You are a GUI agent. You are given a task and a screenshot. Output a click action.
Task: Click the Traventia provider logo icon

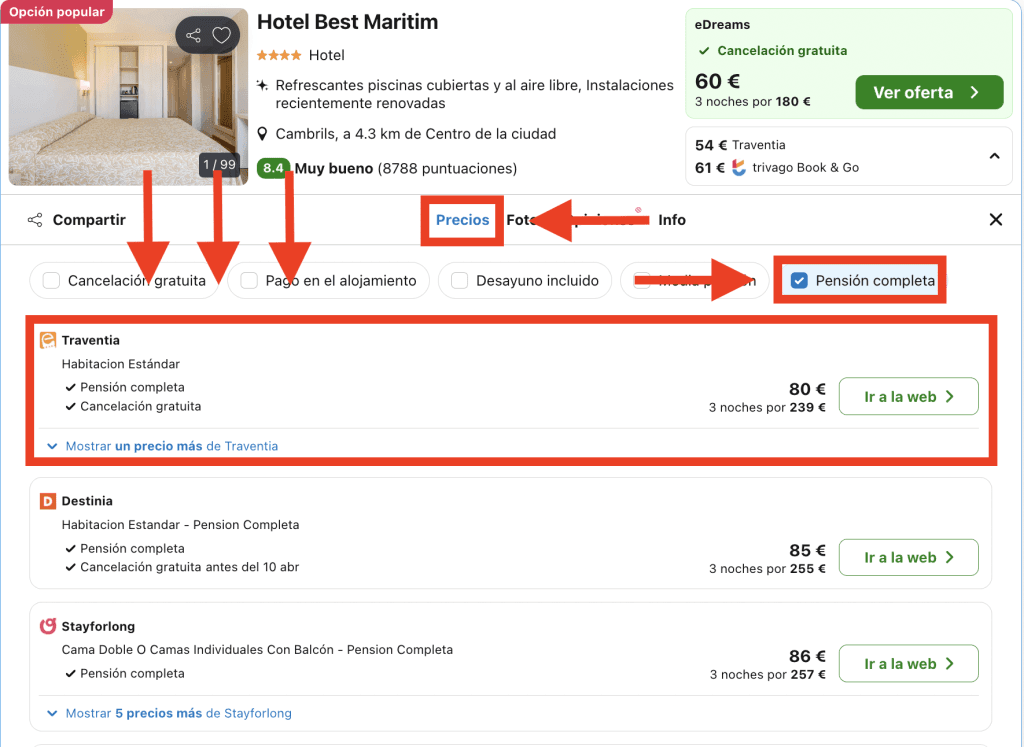(x=48, y=340)
